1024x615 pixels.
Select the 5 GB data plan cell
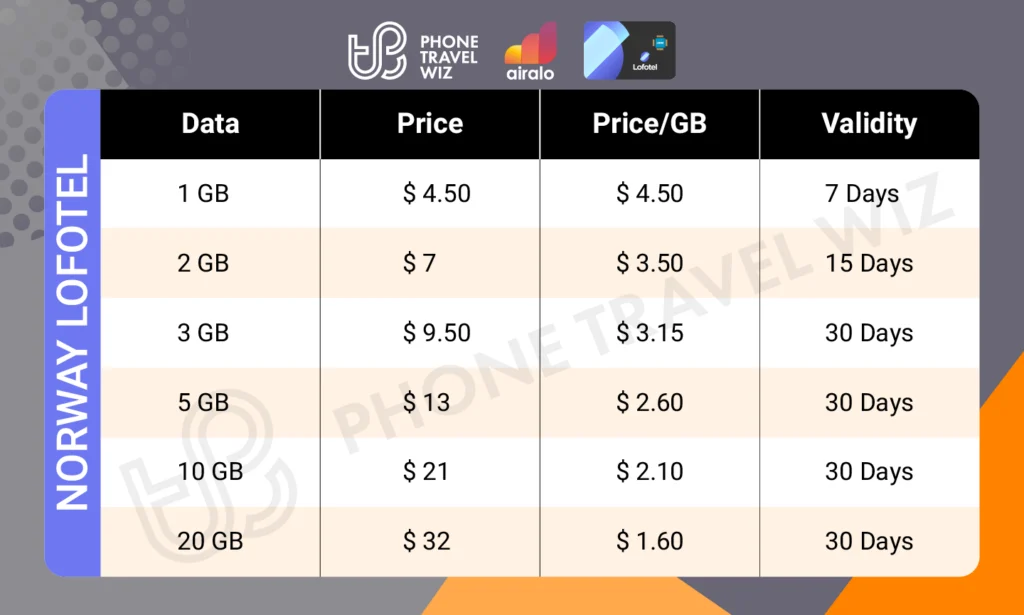point(204,402)
